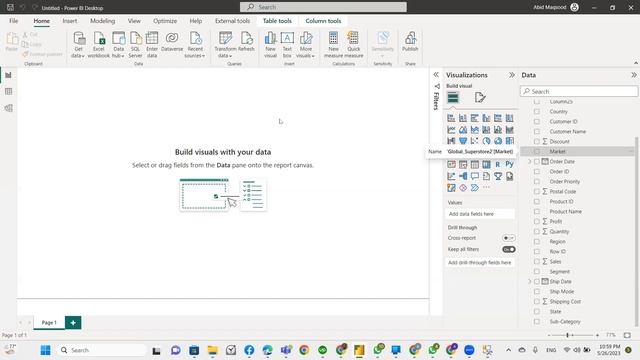Open Quick measure dialog

coord(353,45)
